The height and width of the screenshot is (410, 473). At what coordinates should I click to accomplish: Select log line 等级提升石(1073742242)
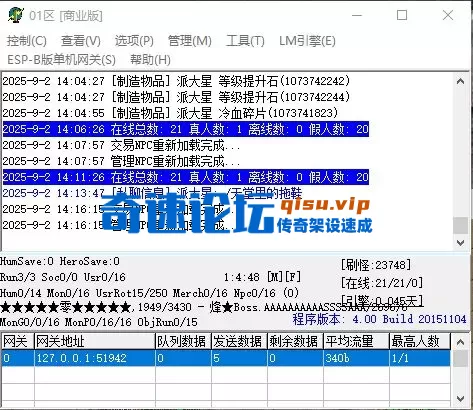click(176, 81)
